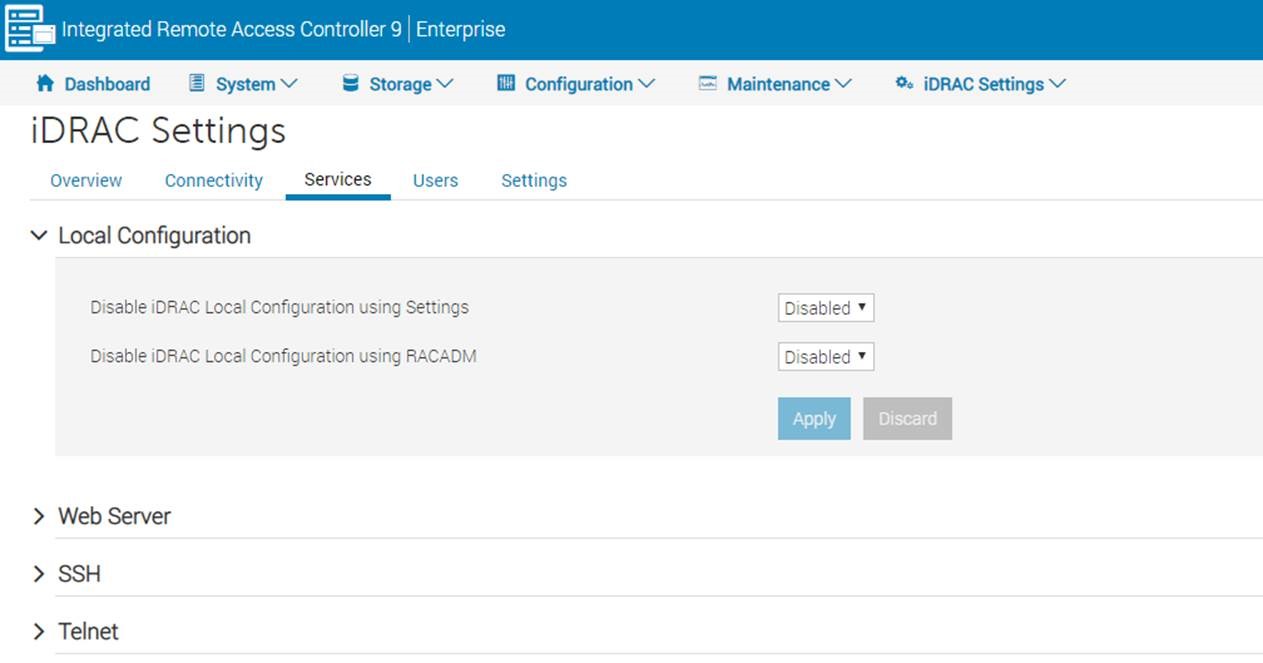Switch to the Connectivity tab
The height and width of the screenshot is (663, 1263).
click(x=213, y=181)
